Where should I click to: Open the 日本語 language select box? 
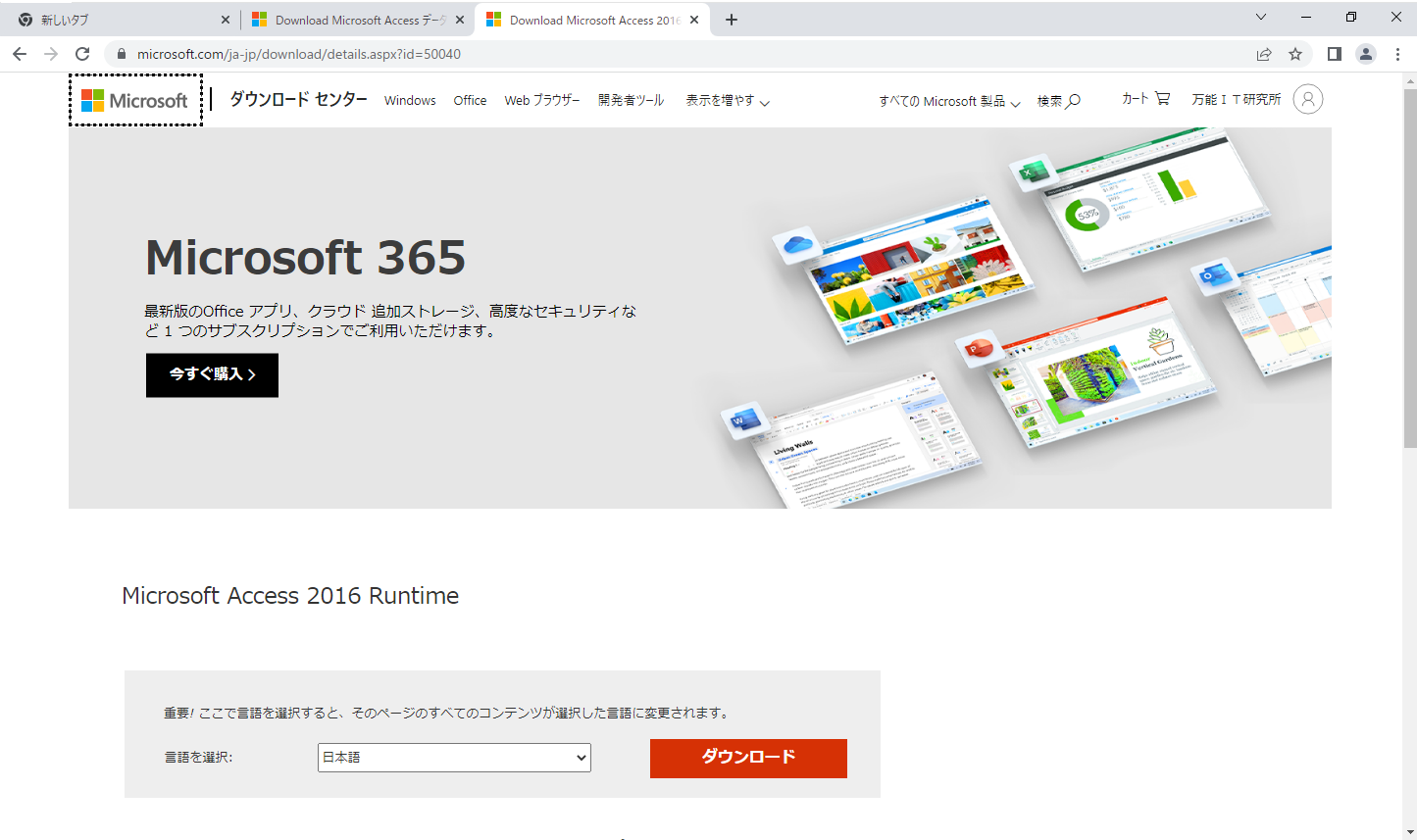(x=454, y=758)
